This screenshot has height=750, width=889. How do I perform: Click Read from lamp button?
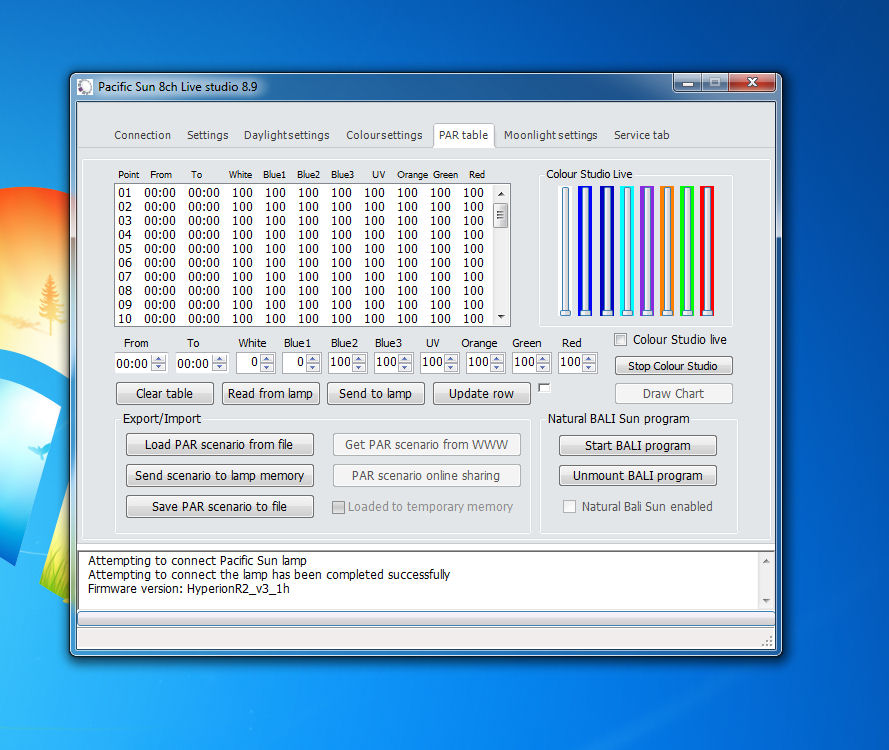pyautogui.click(x=270, y=393)
